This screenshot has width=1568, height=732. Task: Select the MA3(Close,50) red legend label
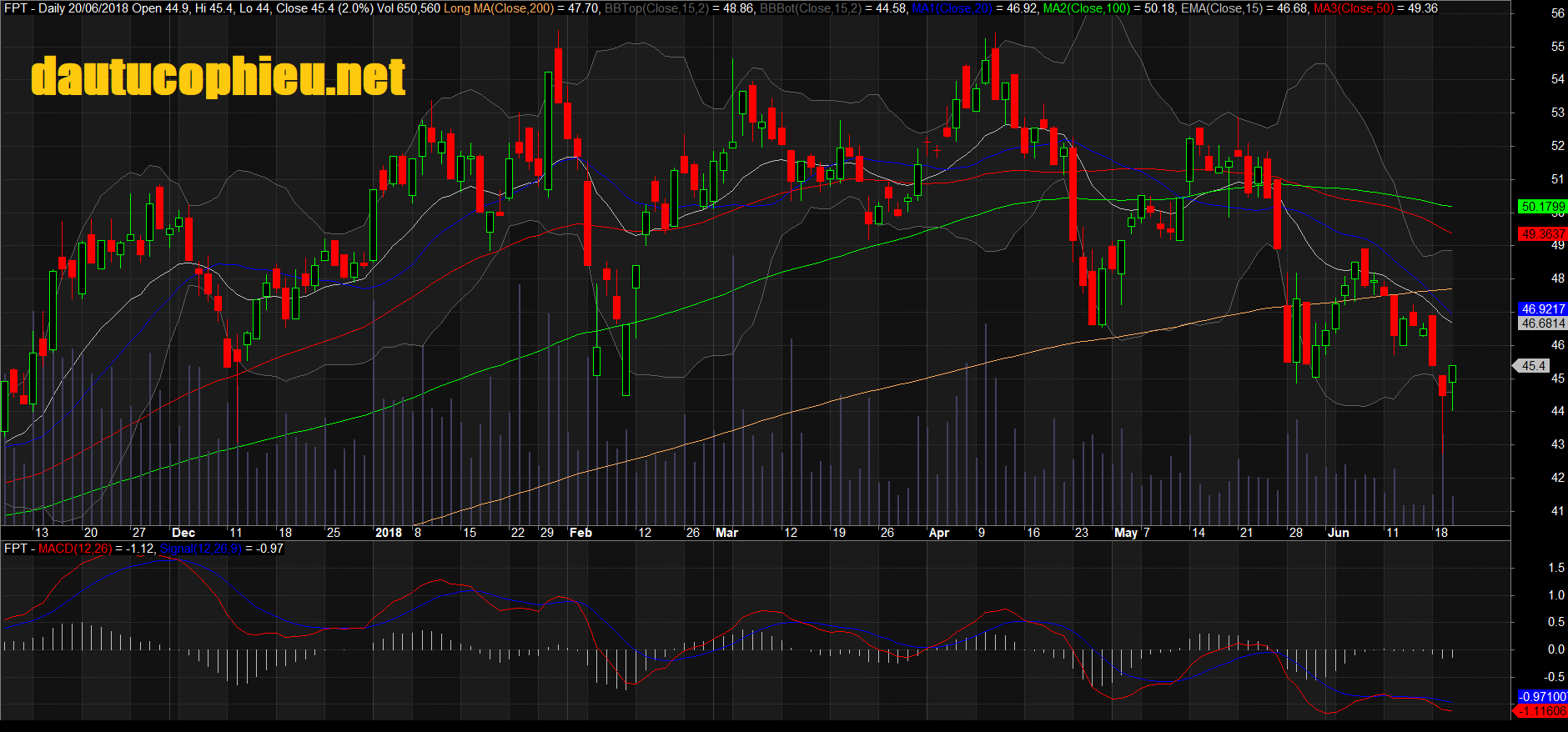coord(1353,8)
